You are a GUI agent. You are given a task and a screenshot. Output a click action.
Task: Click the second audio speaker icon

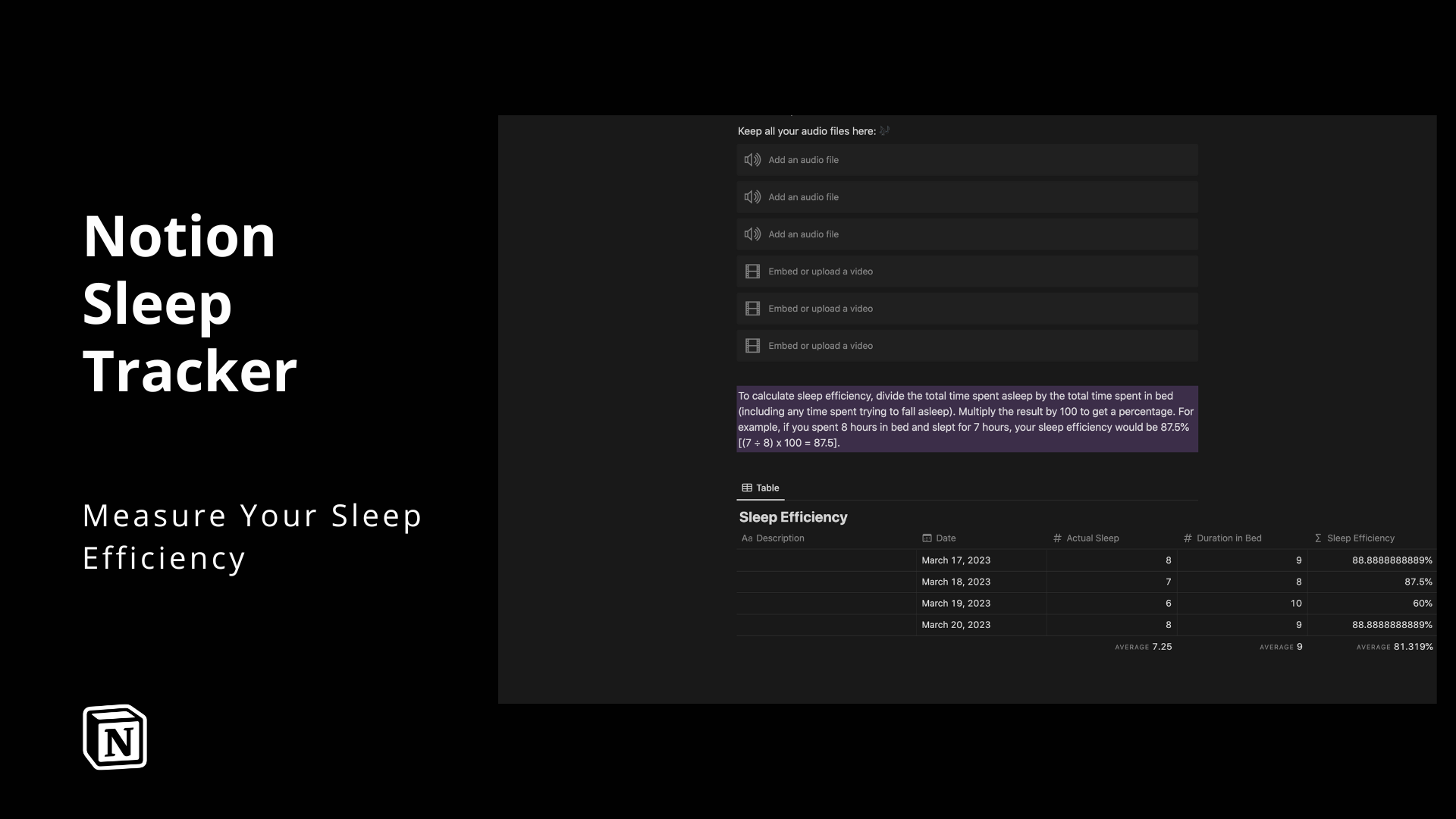752,197
